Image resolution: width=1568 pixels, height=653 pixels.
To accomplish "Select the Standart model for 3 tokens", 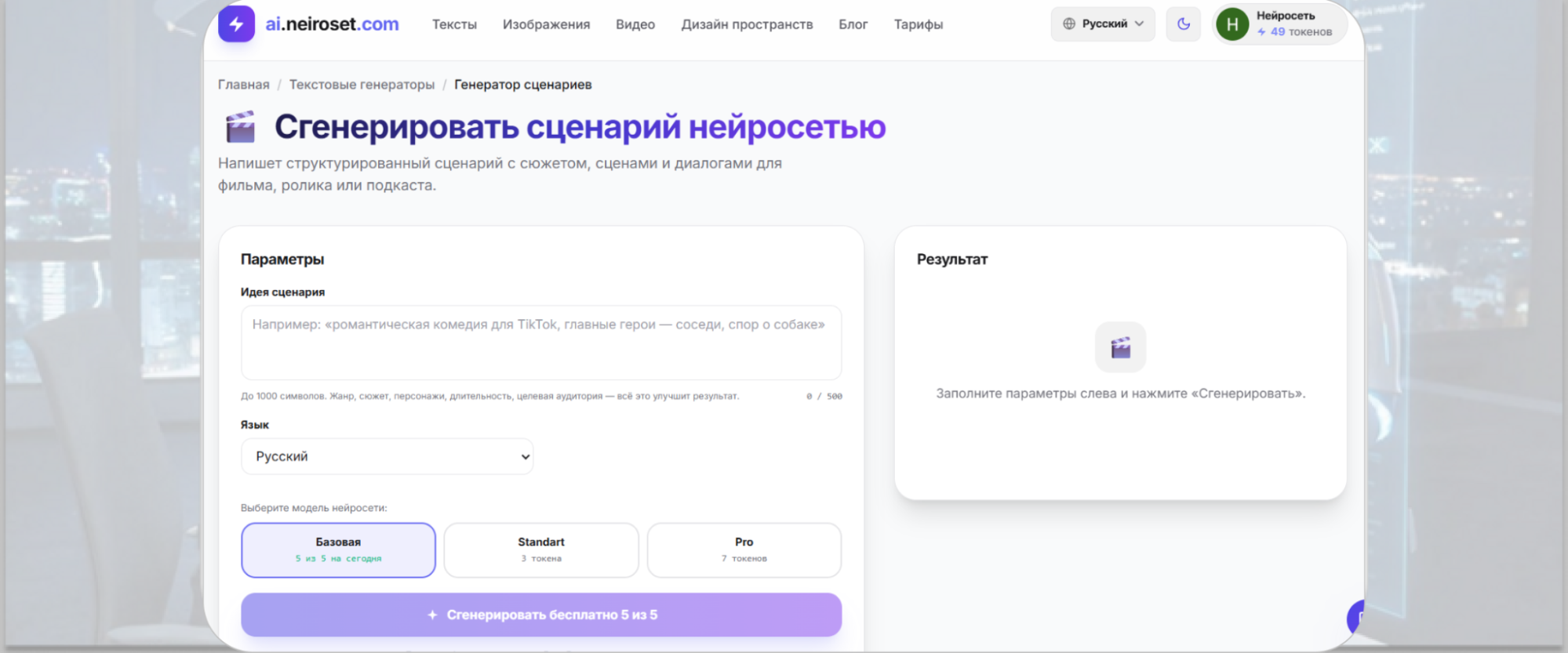I will (x=541, y=550).
